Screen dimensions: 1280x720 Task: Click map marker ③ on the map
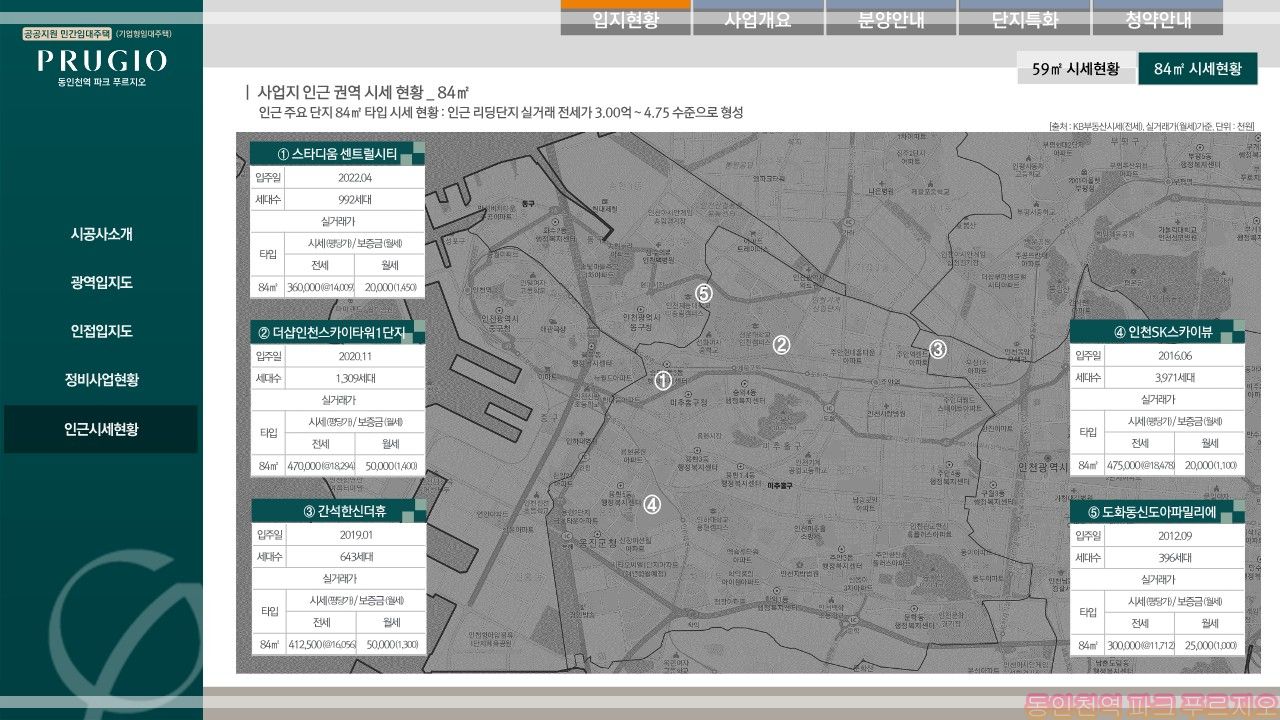coord(938,349)
